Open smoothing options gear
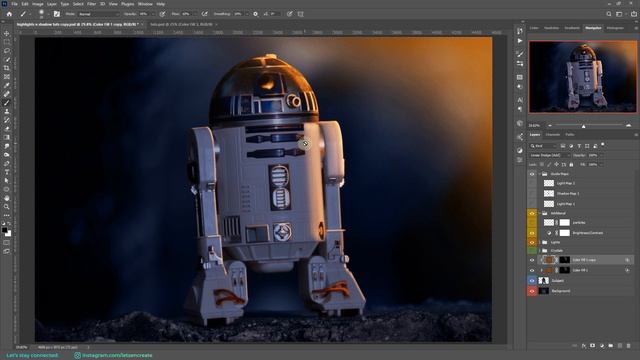The image size is (640, 360). (256, 14)
